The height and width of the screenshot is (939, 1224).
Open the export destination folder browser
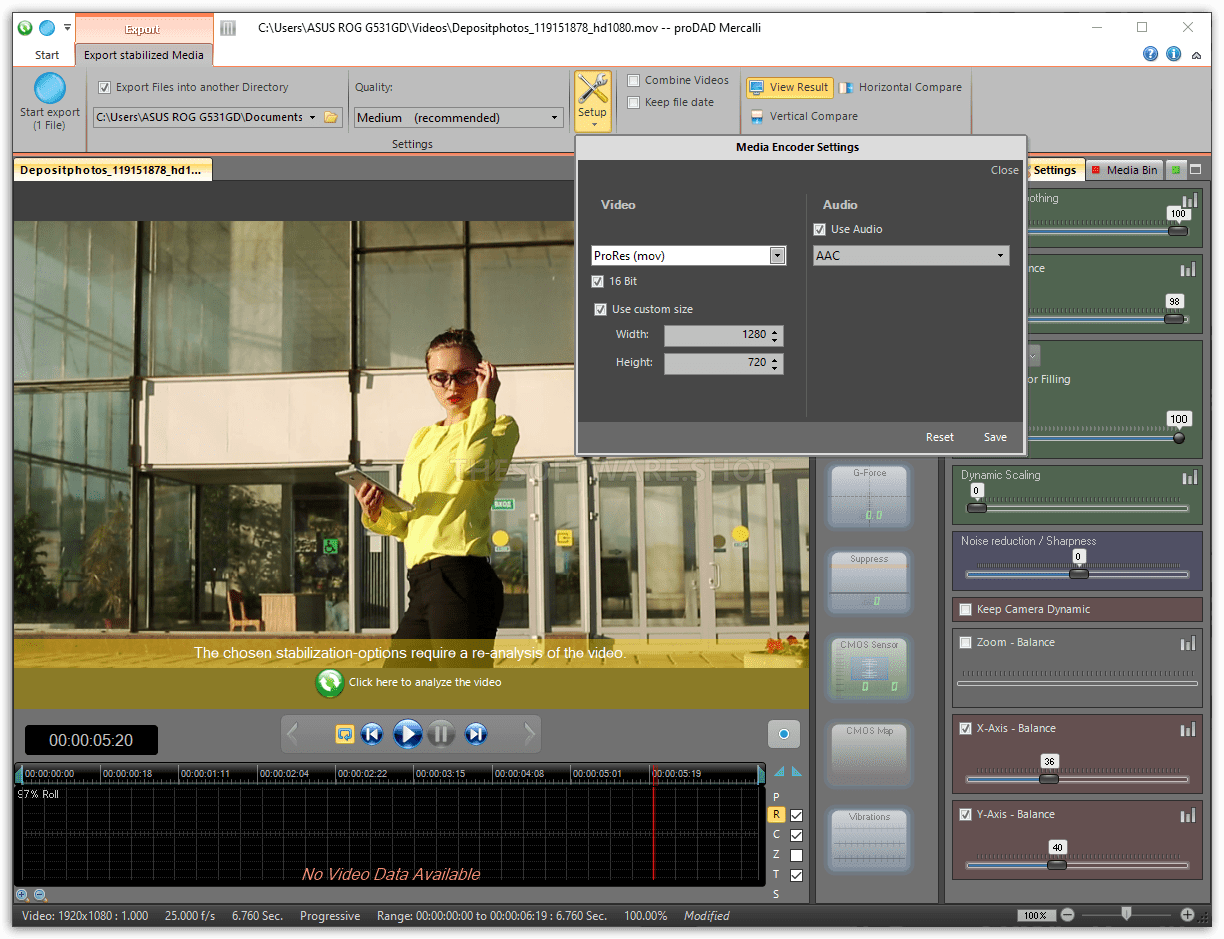pos(333,117)
